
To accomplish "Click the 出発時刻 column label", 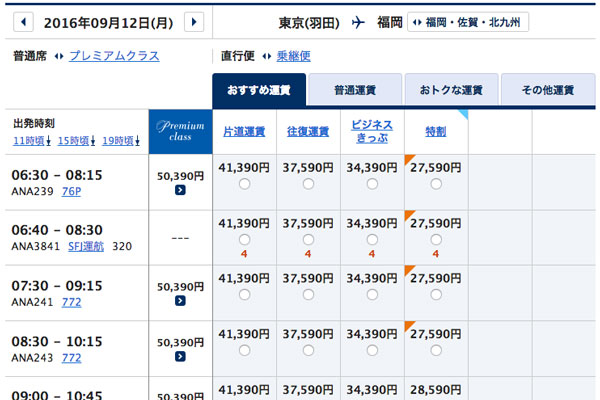I will point(34,123).
